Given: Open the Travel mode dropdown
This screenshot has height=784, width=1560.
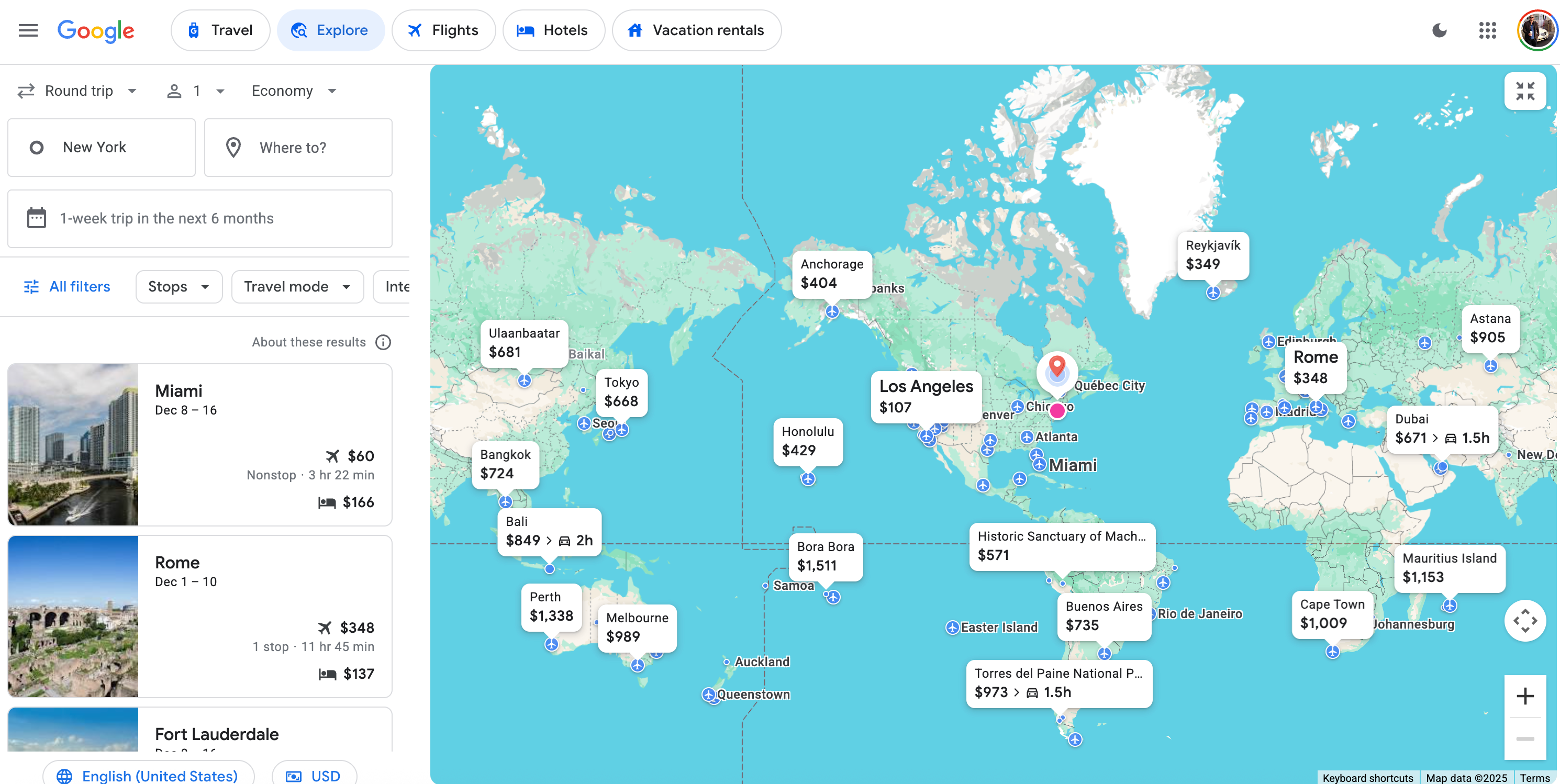Looking at the screenshot, I should click(297, 286).
